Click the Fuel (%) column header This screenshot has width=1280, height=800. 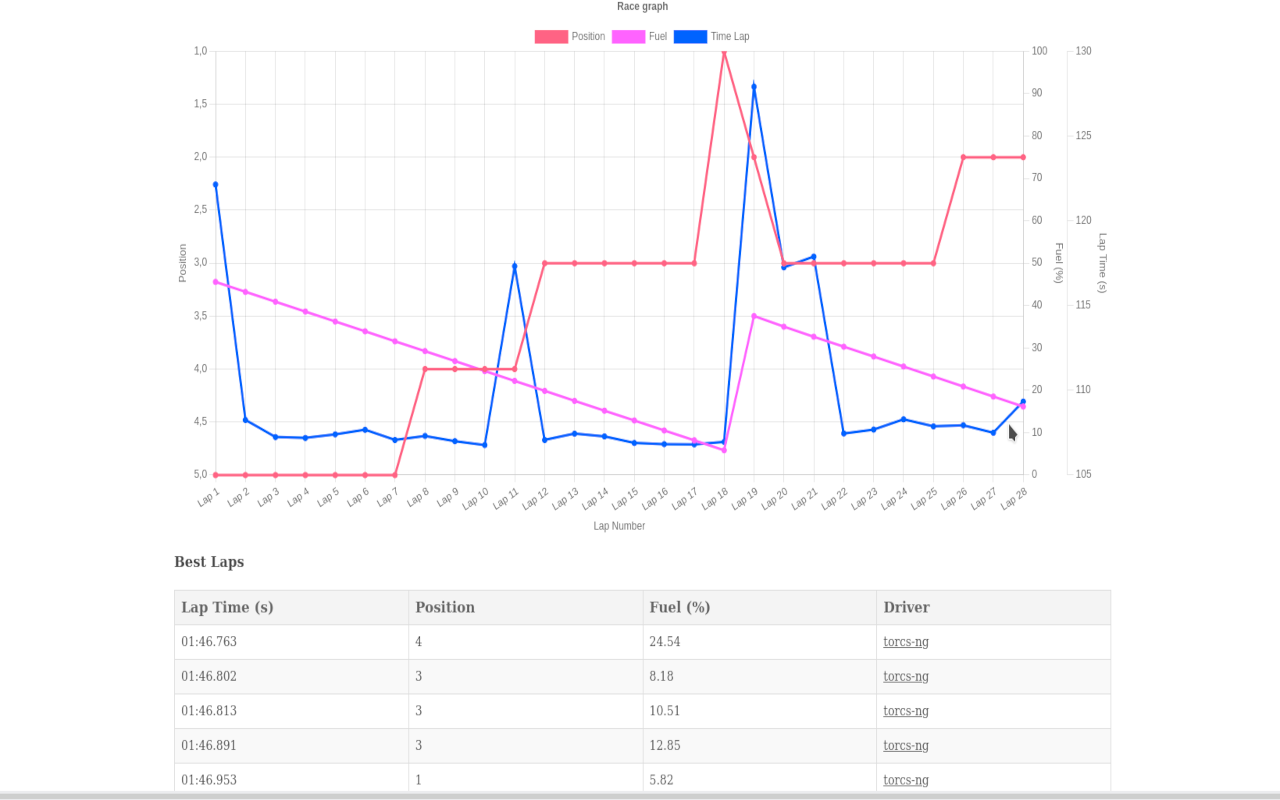point(760,607)
